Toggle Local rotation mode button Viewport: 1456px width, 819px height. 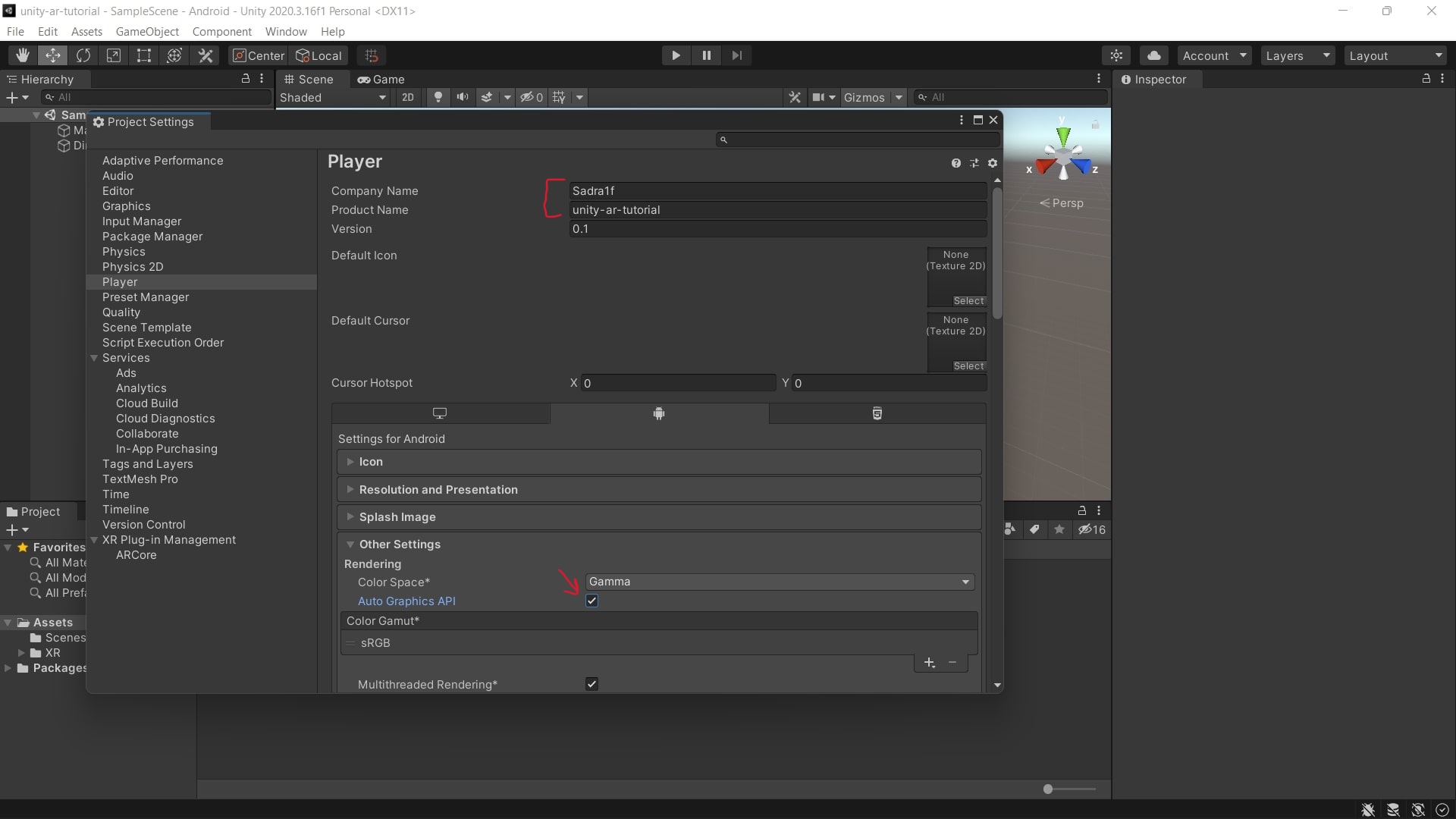click(319, 55)
